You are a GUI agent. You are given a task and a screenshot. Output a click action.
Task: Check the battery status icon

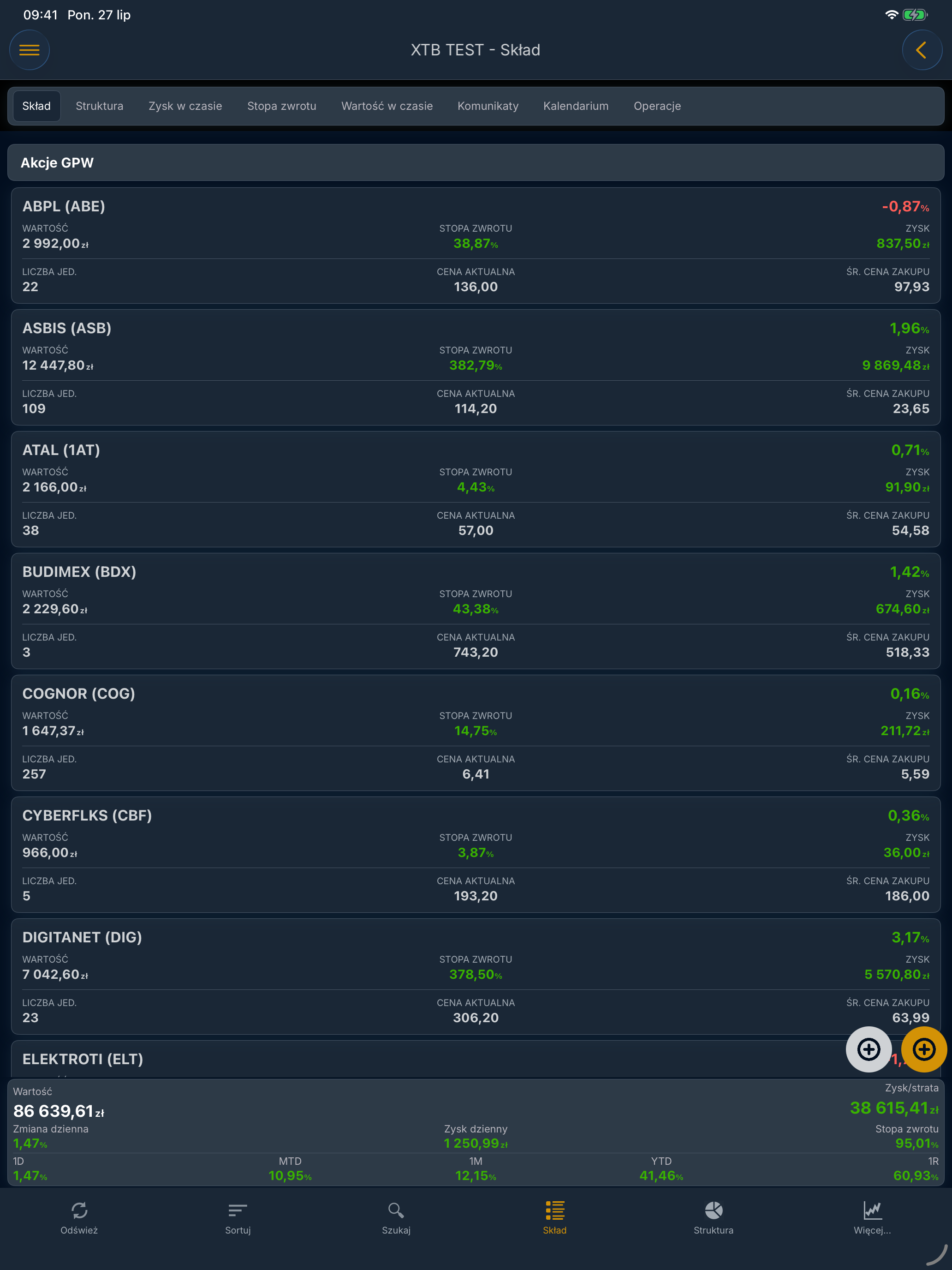coord(915,15)
